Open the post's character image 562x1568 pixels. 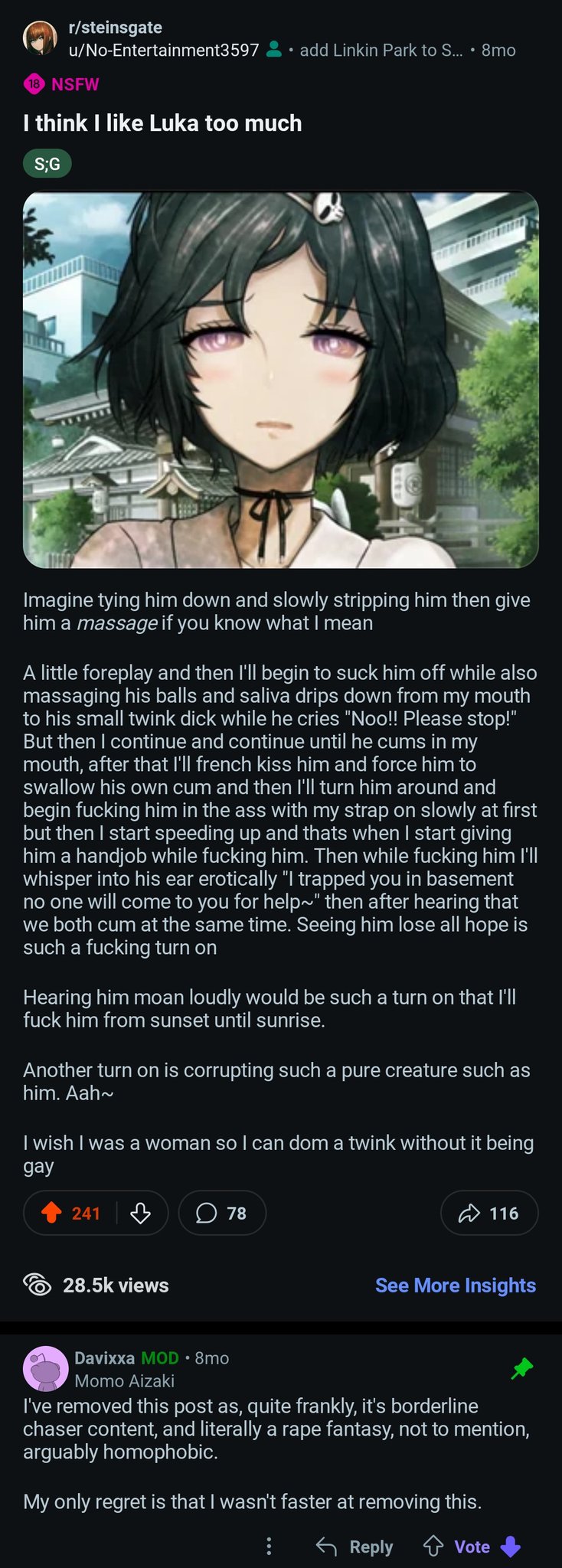281,380
